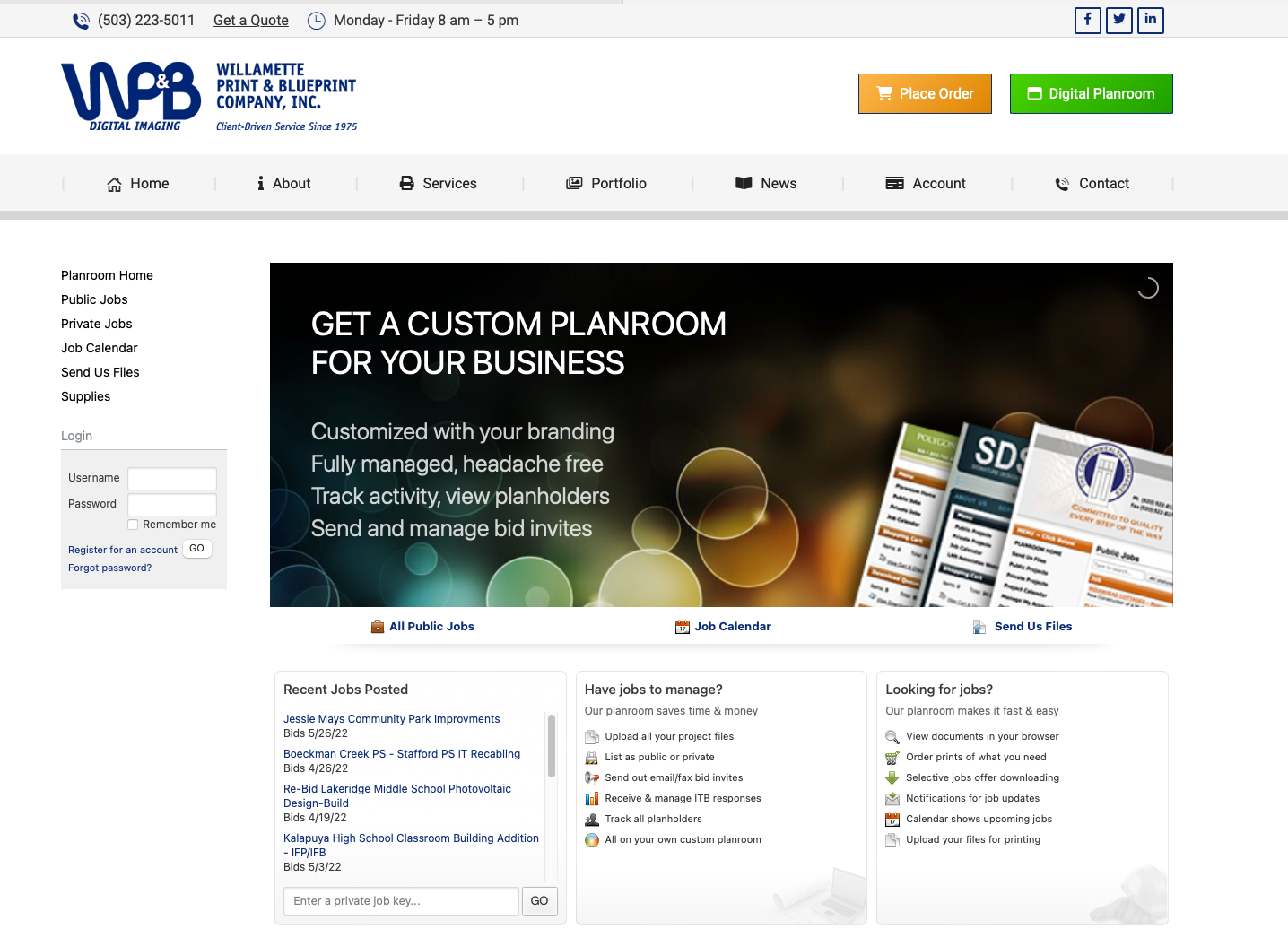
Task: Click the magnifier icon for View documents
Action: click(892, 737)
